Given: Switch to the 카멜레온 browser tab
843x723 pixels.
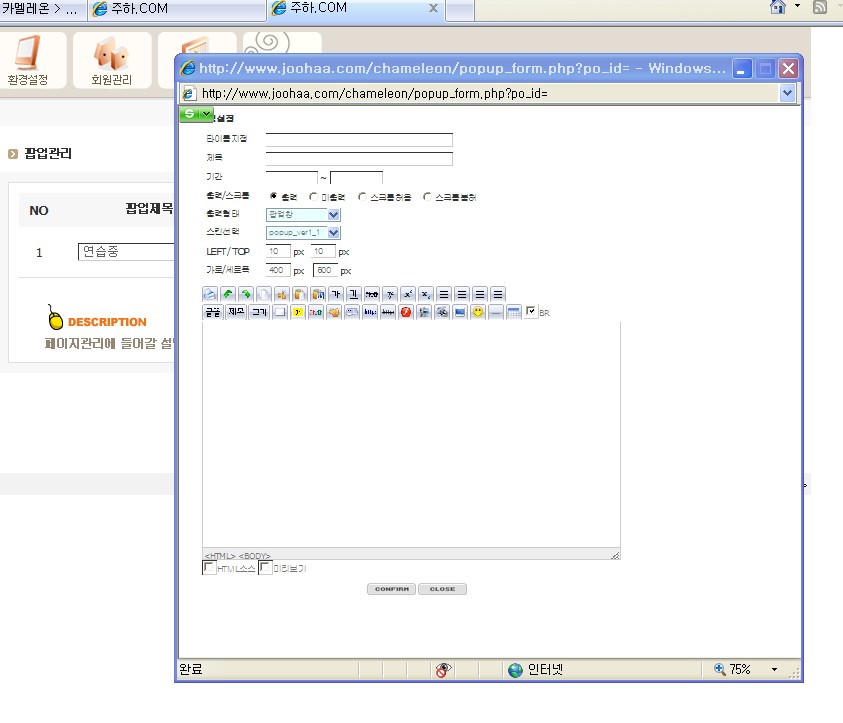Looking at the screenshot, I should tap(43, 9).
